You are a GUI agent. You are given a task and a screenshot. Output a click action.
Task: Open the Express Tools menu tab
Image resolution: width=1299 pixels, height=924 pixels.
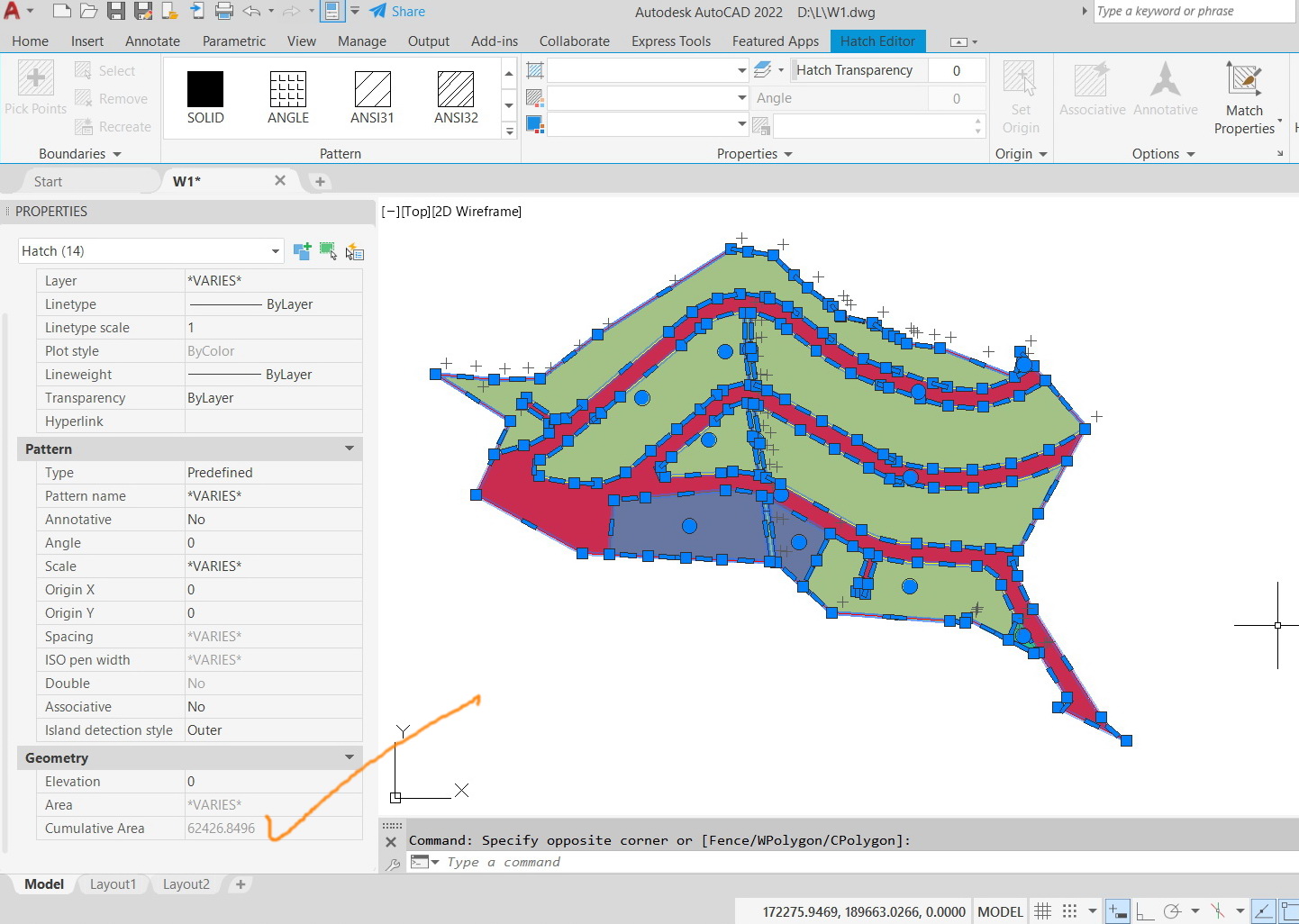[670, 41]
